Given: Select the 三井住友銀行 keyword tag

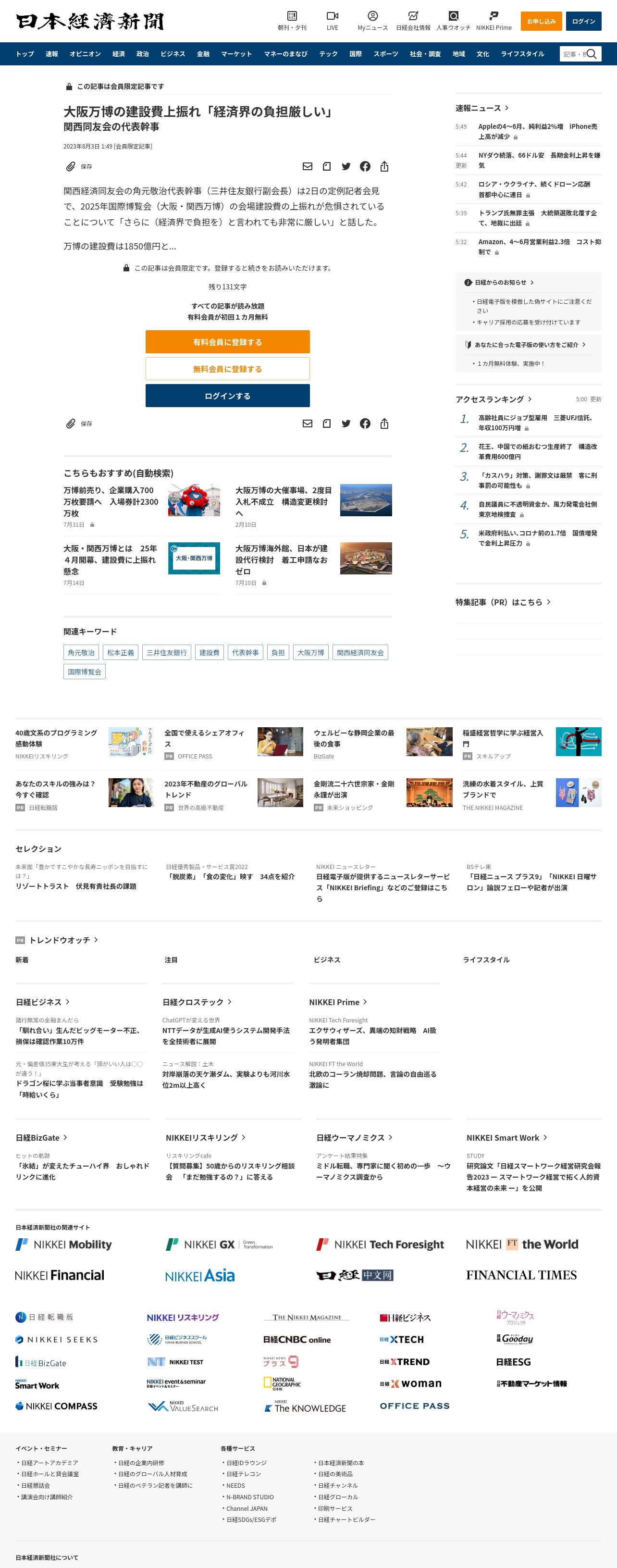Looking at the screenshot, I should point(167,652).
